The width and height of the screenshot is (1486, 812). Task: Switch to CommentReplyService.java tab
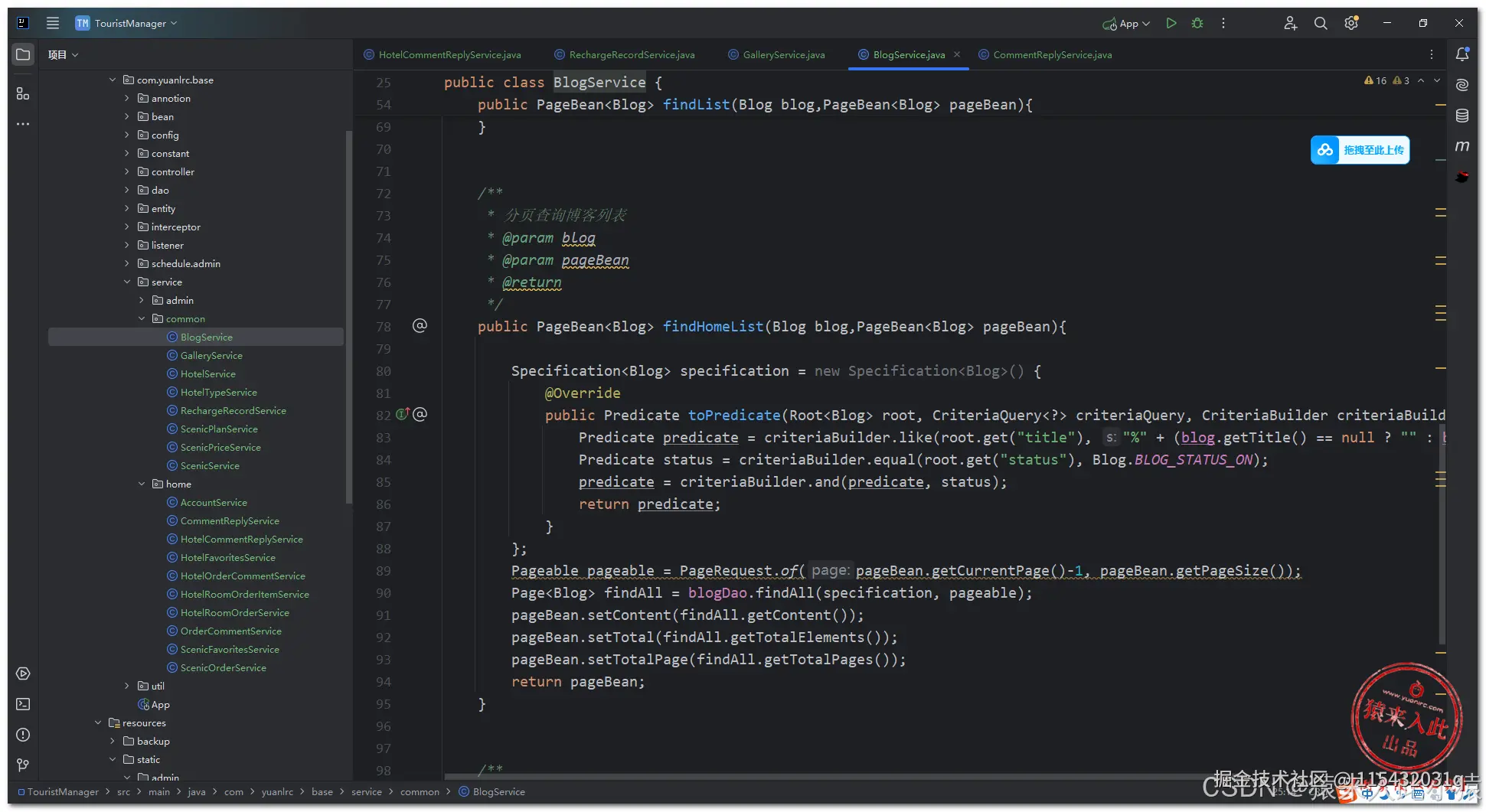coord(1044,54)
